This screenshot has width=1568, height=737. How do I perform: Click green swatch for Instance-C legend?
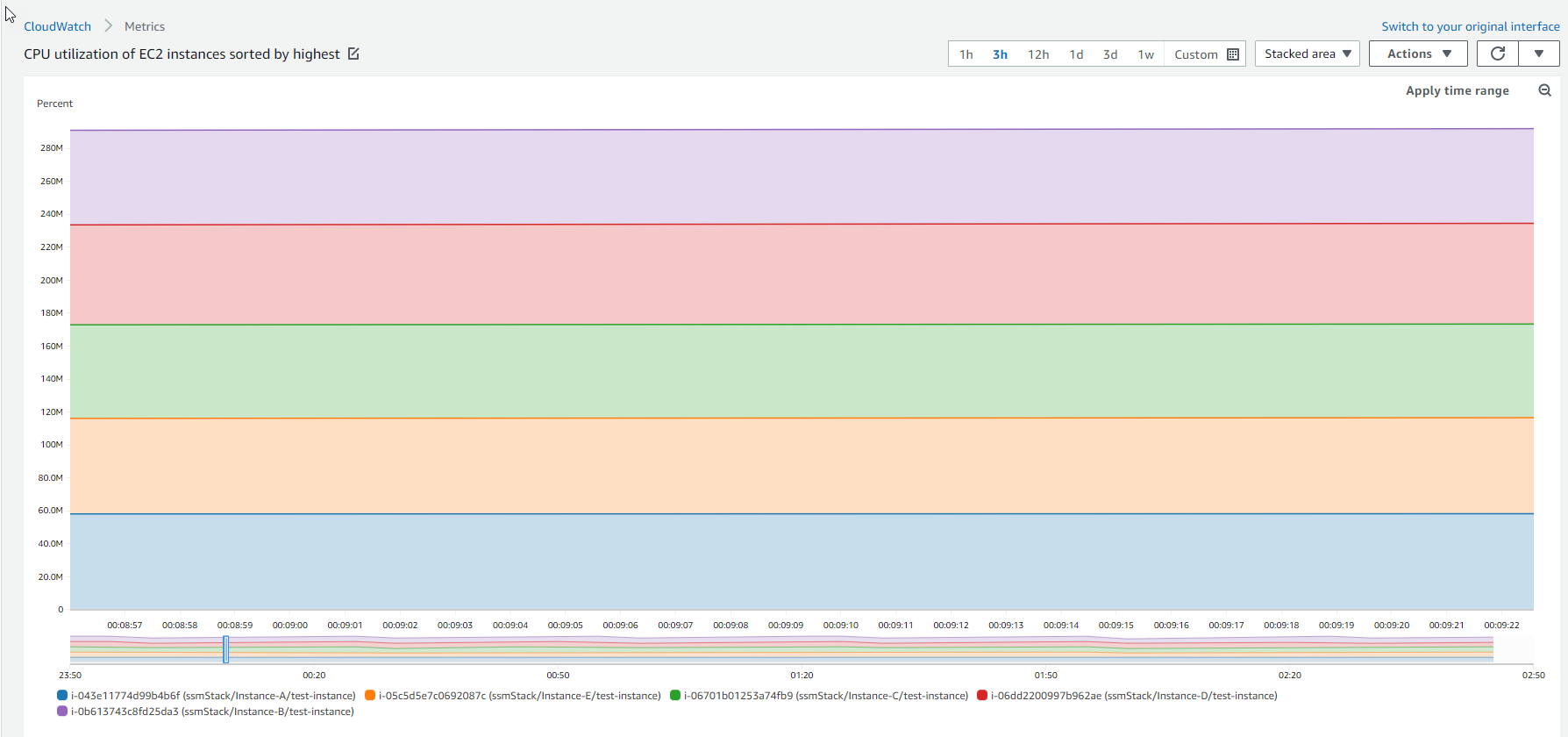click(675, 695)
